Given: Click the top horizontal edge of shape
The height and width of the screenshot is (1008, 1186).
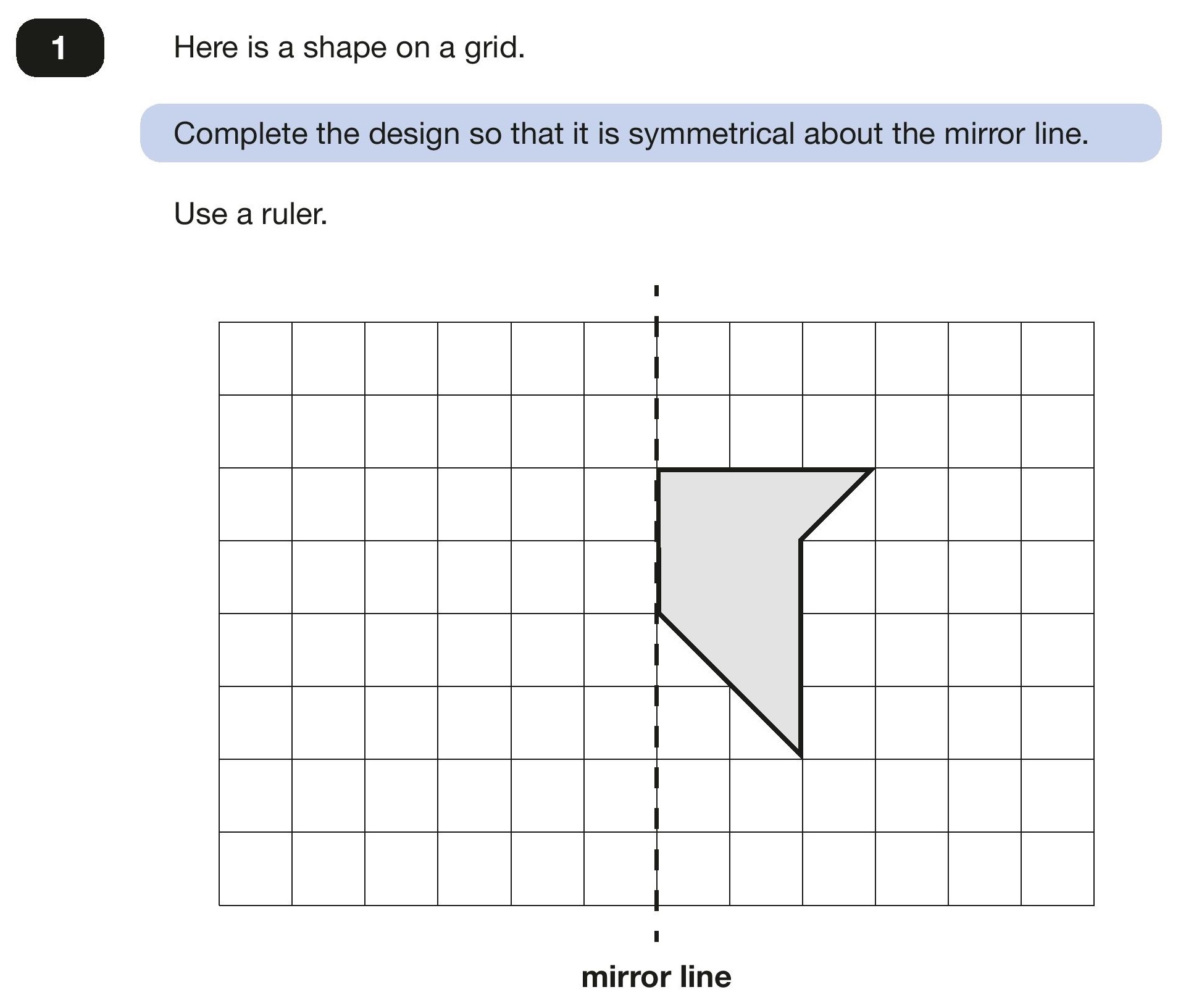Looking at the screenshot, I should point(766,470).
